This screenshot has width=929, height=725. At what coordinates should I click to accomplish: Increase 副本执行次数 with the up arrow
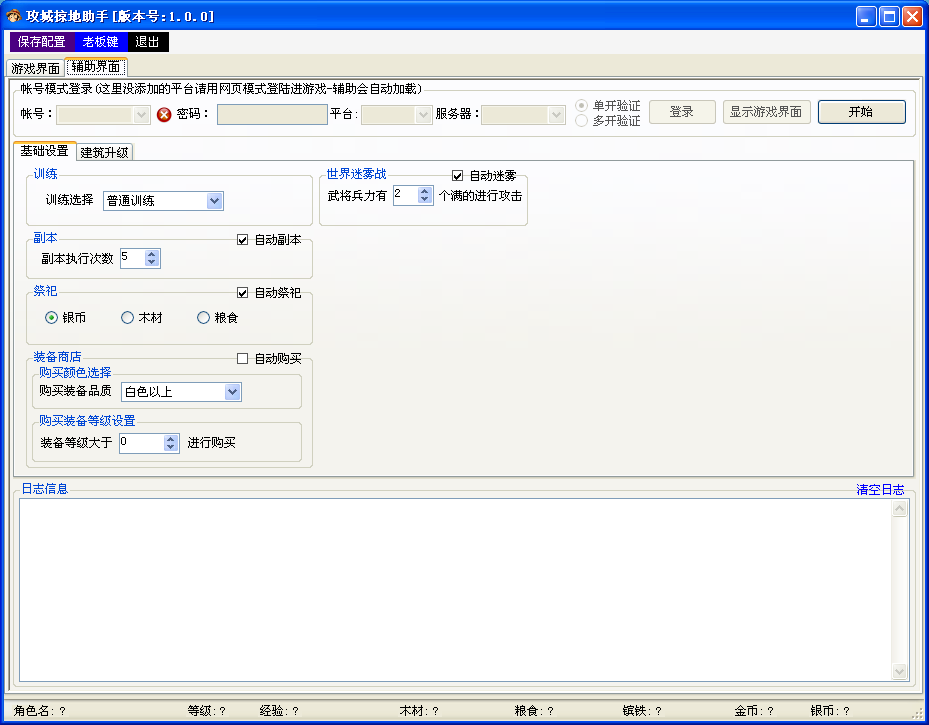152,253
